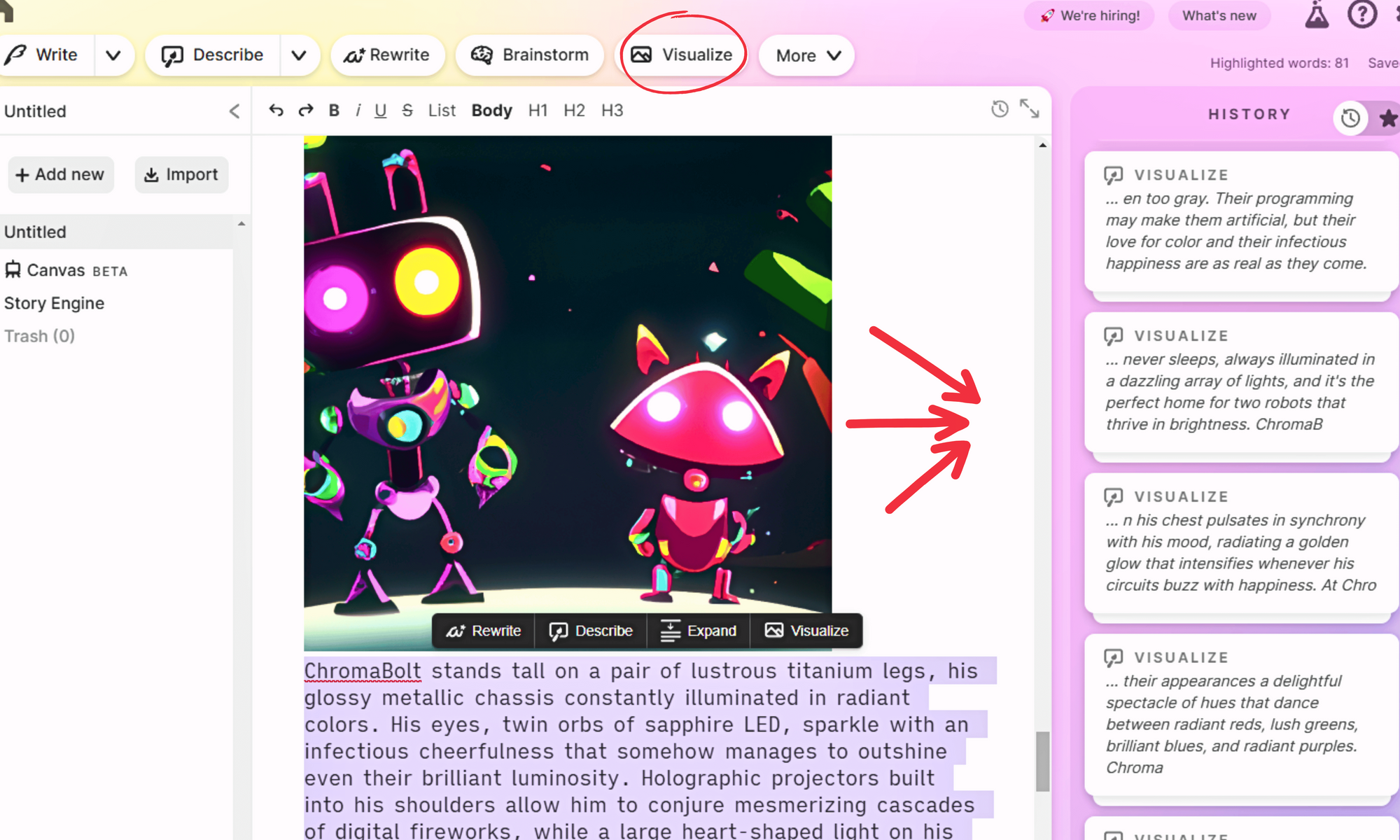Expand editor to fullscreen icon
Viewport: 1400px width, 840px height.
click(x=1029, y=108)
